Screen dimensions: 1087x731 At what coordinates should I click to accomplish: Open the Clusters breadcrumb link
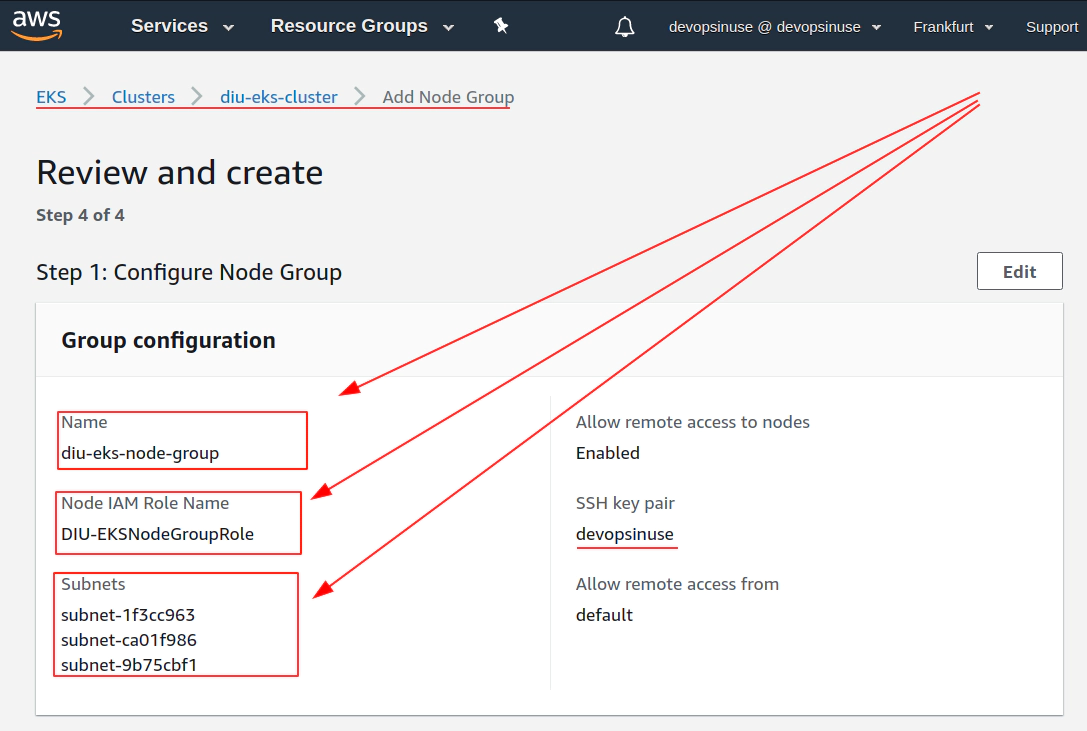pos(144,97)
